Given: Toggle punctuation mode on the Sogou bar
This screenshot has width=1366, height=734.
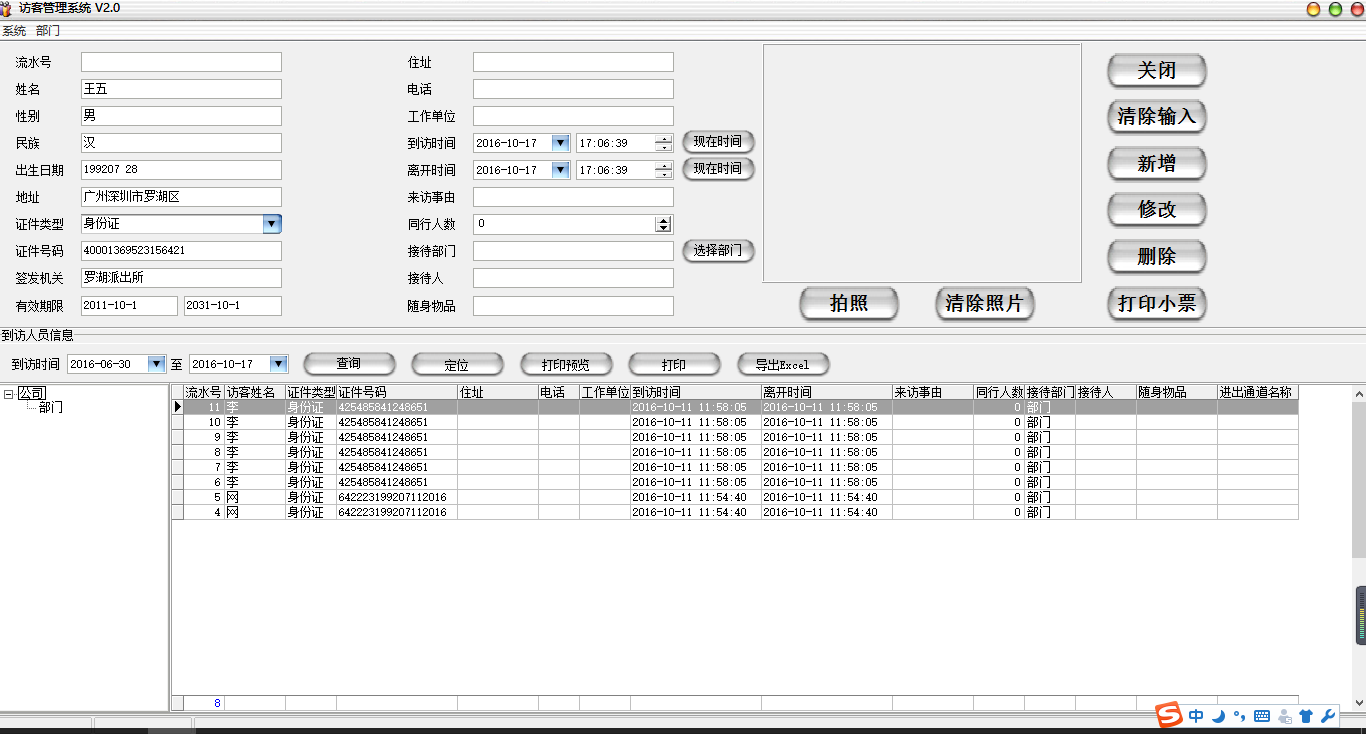Looking at the screenshot, I should tap(1239, 716).
